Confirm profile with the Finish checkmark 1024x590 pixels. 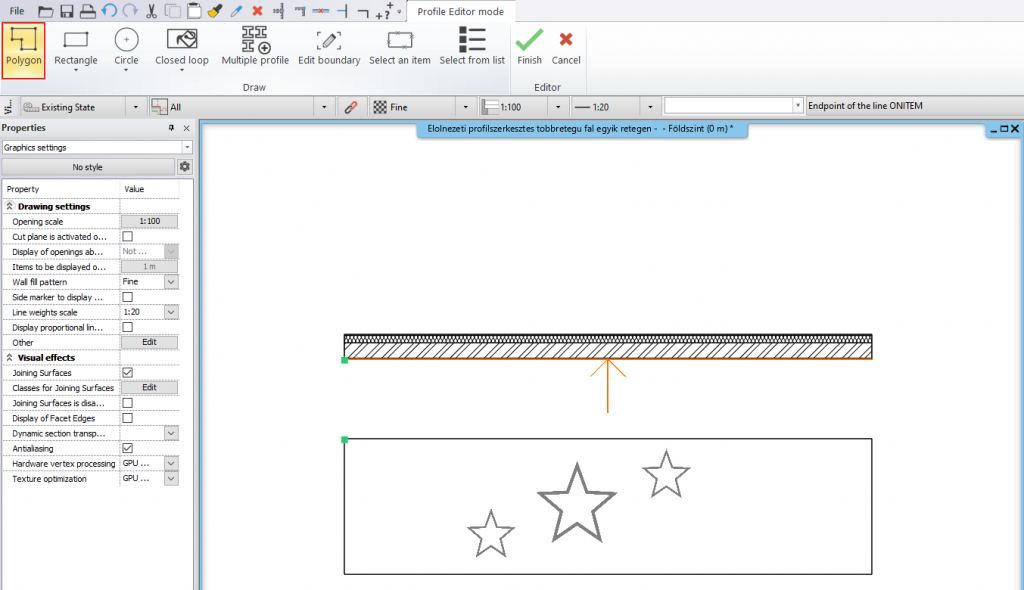point(529,47)
